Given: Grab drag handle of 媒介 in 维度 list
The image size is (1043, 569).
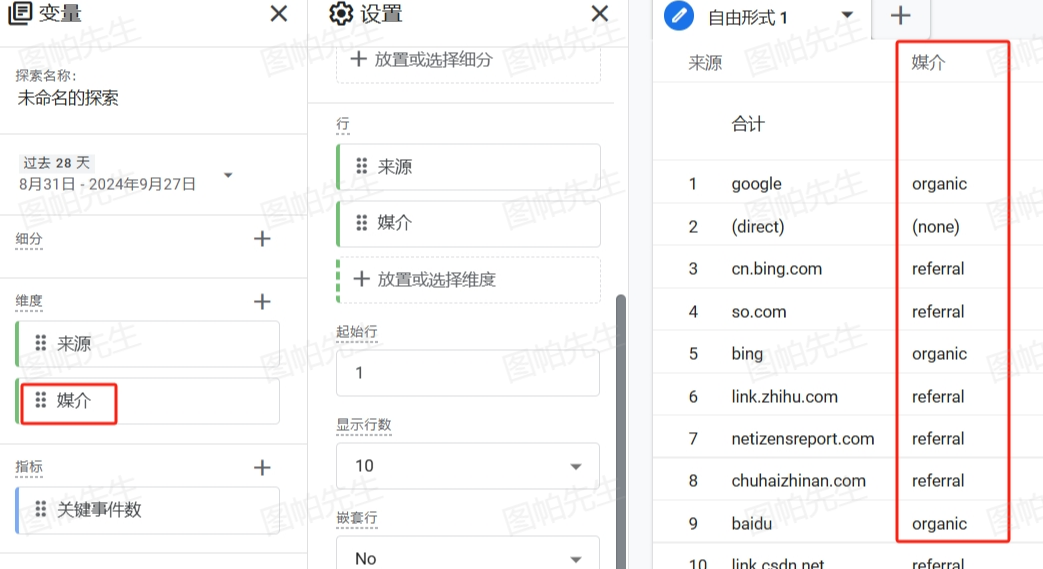Looking at the screenshot, I should pos(41,400).
